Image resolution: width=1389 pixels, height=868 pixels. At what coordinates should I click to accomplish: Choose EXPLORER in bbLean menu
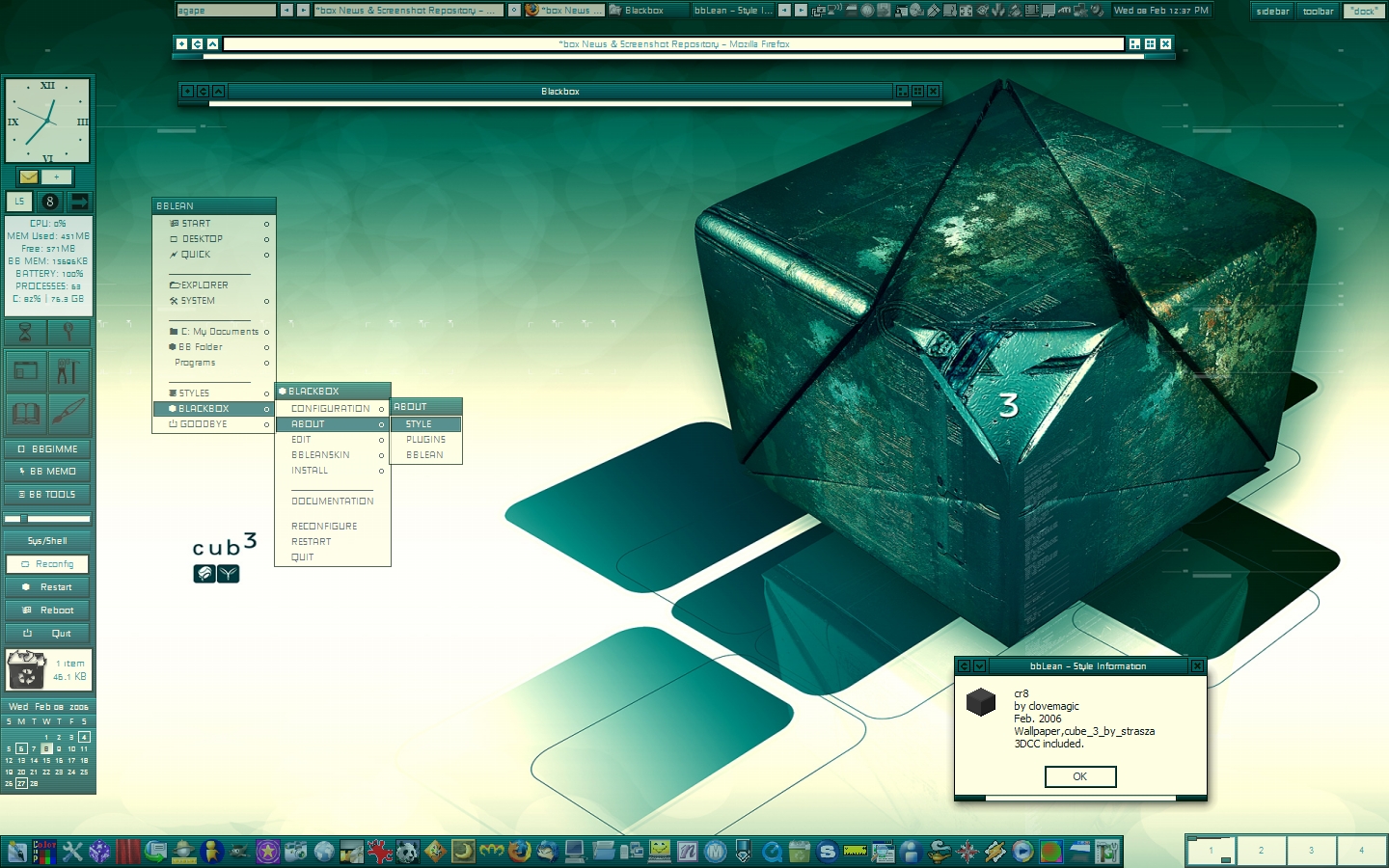tap(214, 285)
